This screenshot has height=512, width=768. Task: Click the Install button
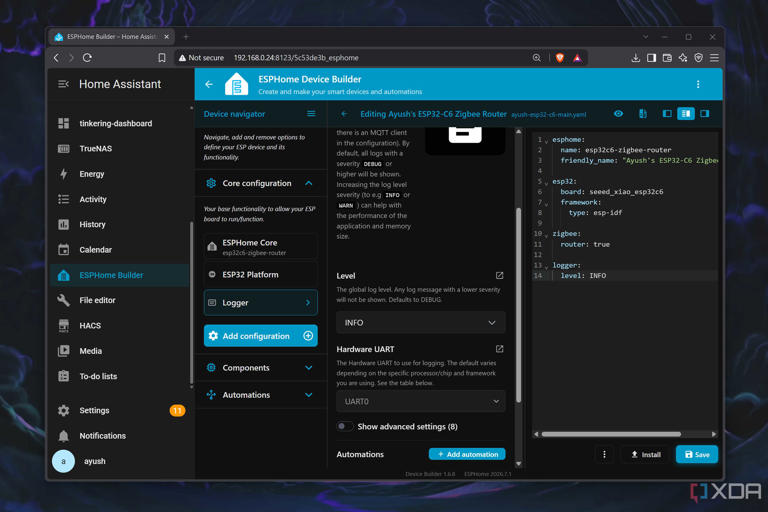(x=646, y=455)
